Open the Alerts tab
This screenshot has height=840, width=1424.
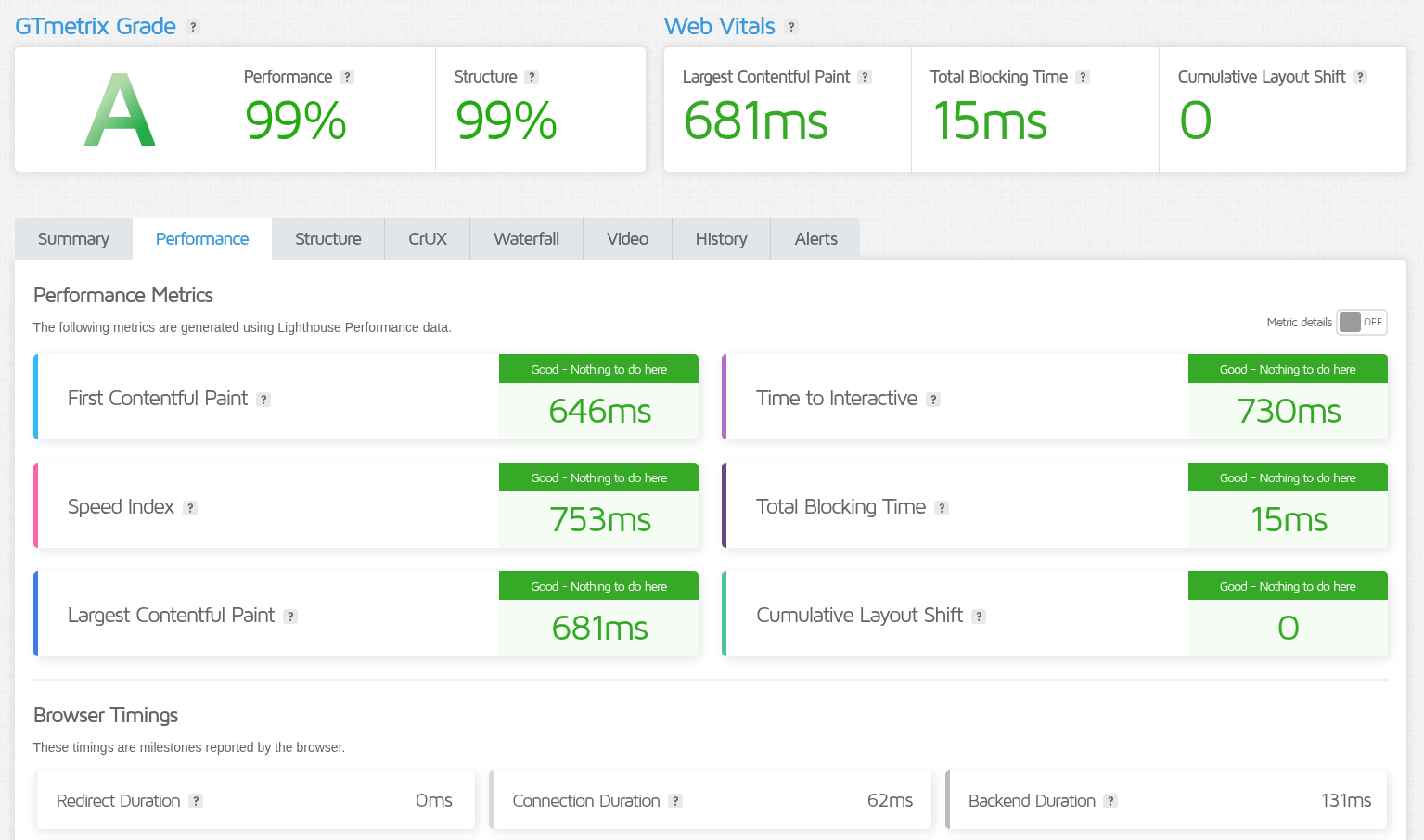coord(815,239)
